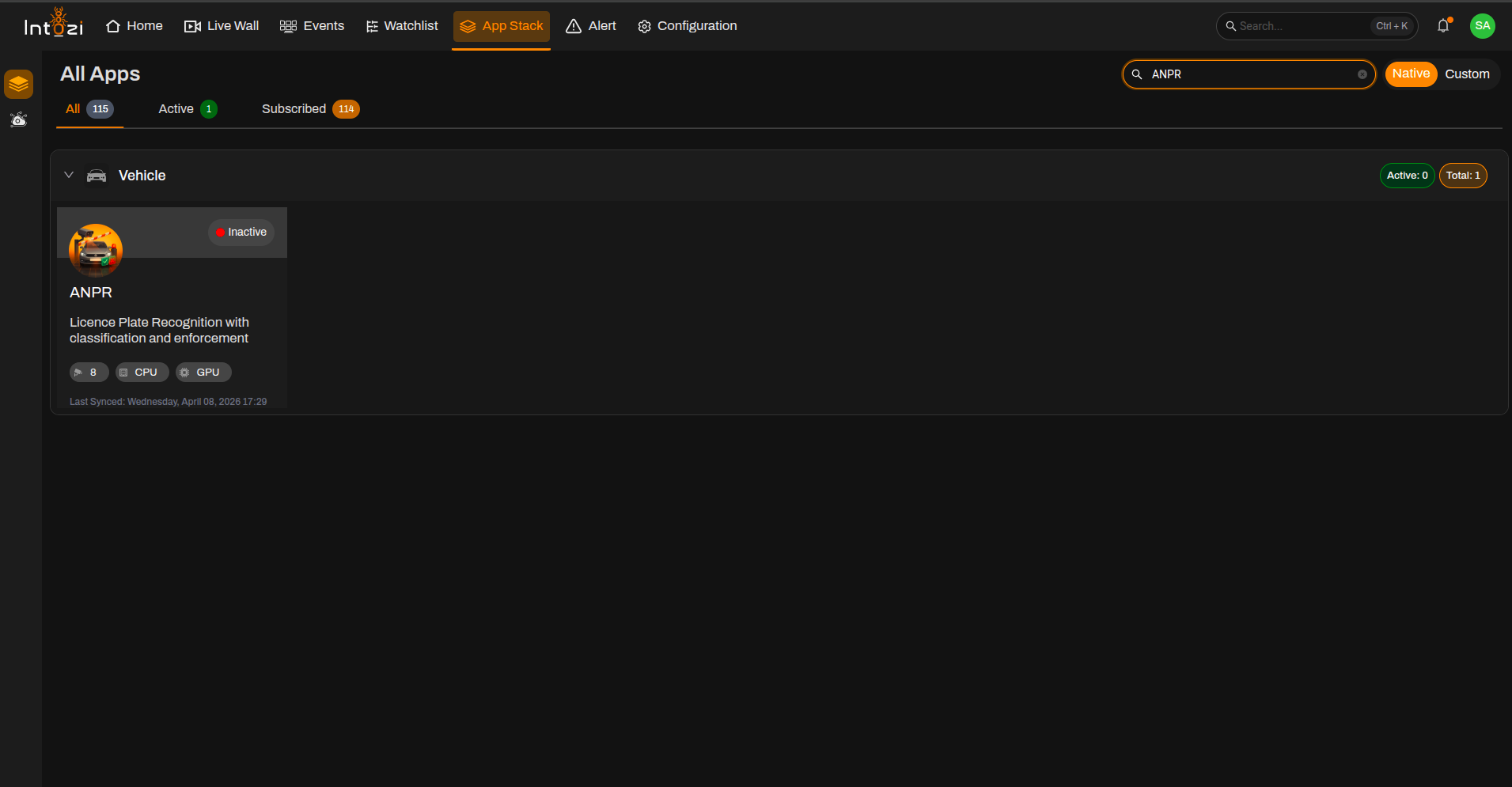Clear the ANPR search text
Screen dimensions: 1512x787
(1362, 74)
